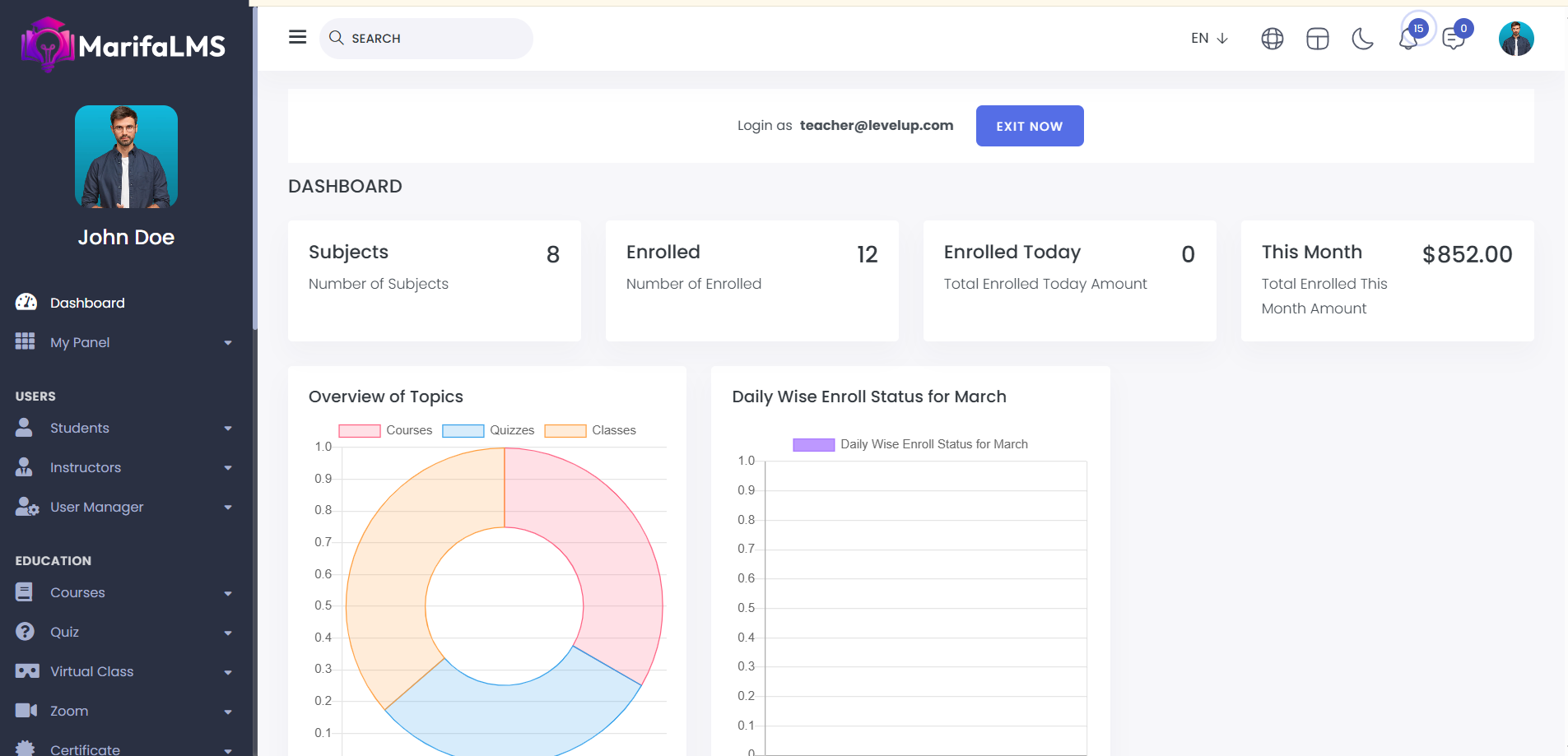The width and height of the screenshot is (1568, 756).
Task: Click the hamburger menu icon
Action: tap(297, 37)
